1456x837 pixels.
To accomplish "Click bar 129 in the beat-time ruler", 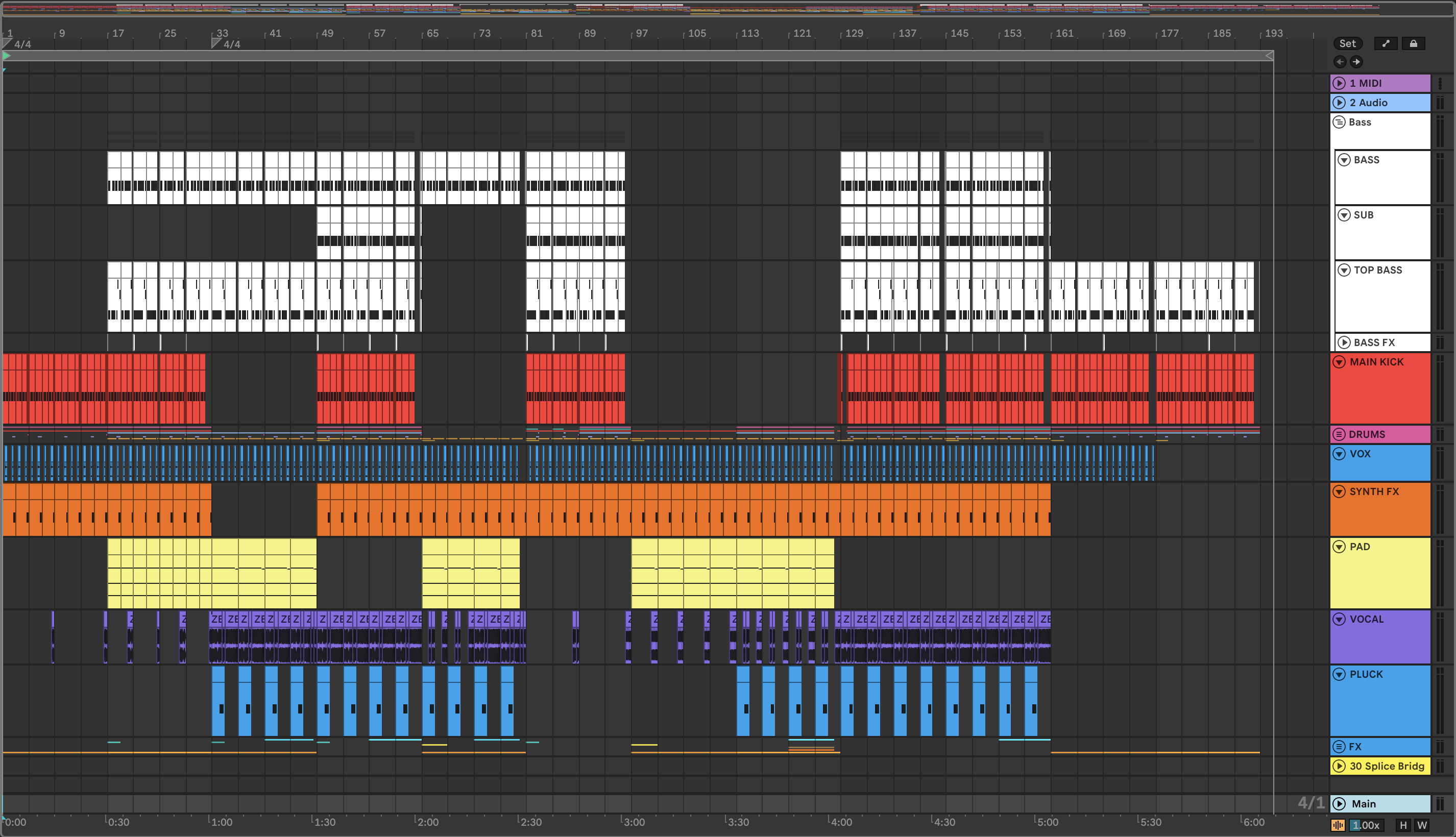I will point(854,33).
